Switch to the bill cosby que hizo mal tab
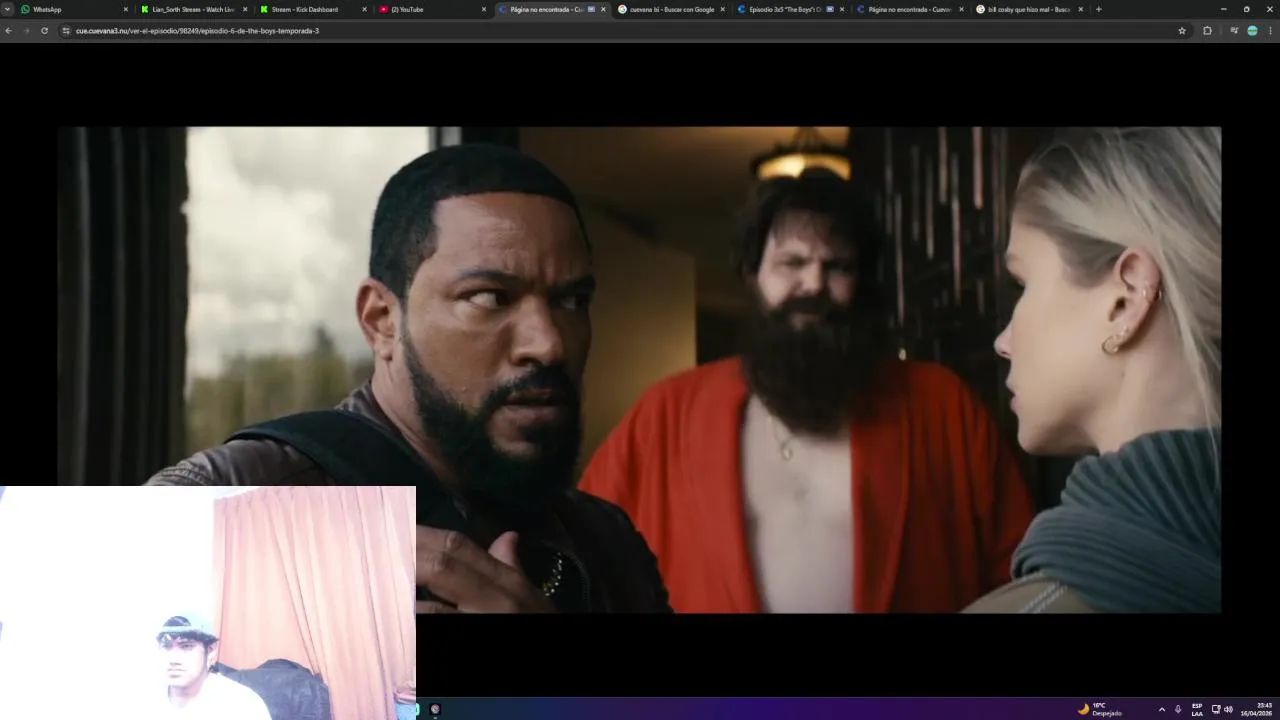1280x720 pixels. tap(1029, 9)
